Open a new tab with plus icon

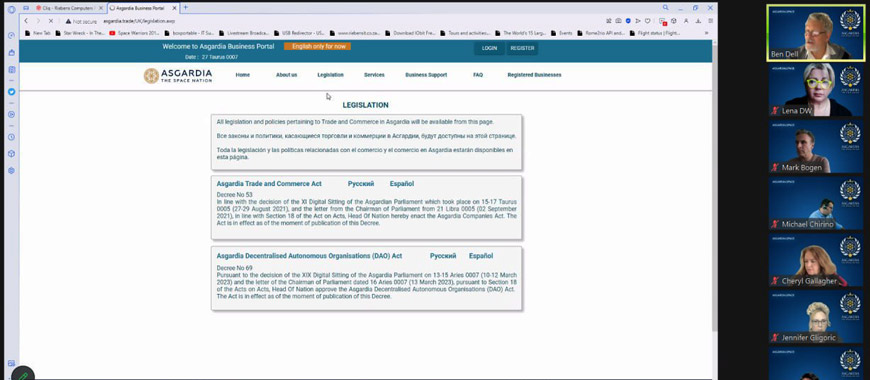pyautogui.click(x=185, y=8)
